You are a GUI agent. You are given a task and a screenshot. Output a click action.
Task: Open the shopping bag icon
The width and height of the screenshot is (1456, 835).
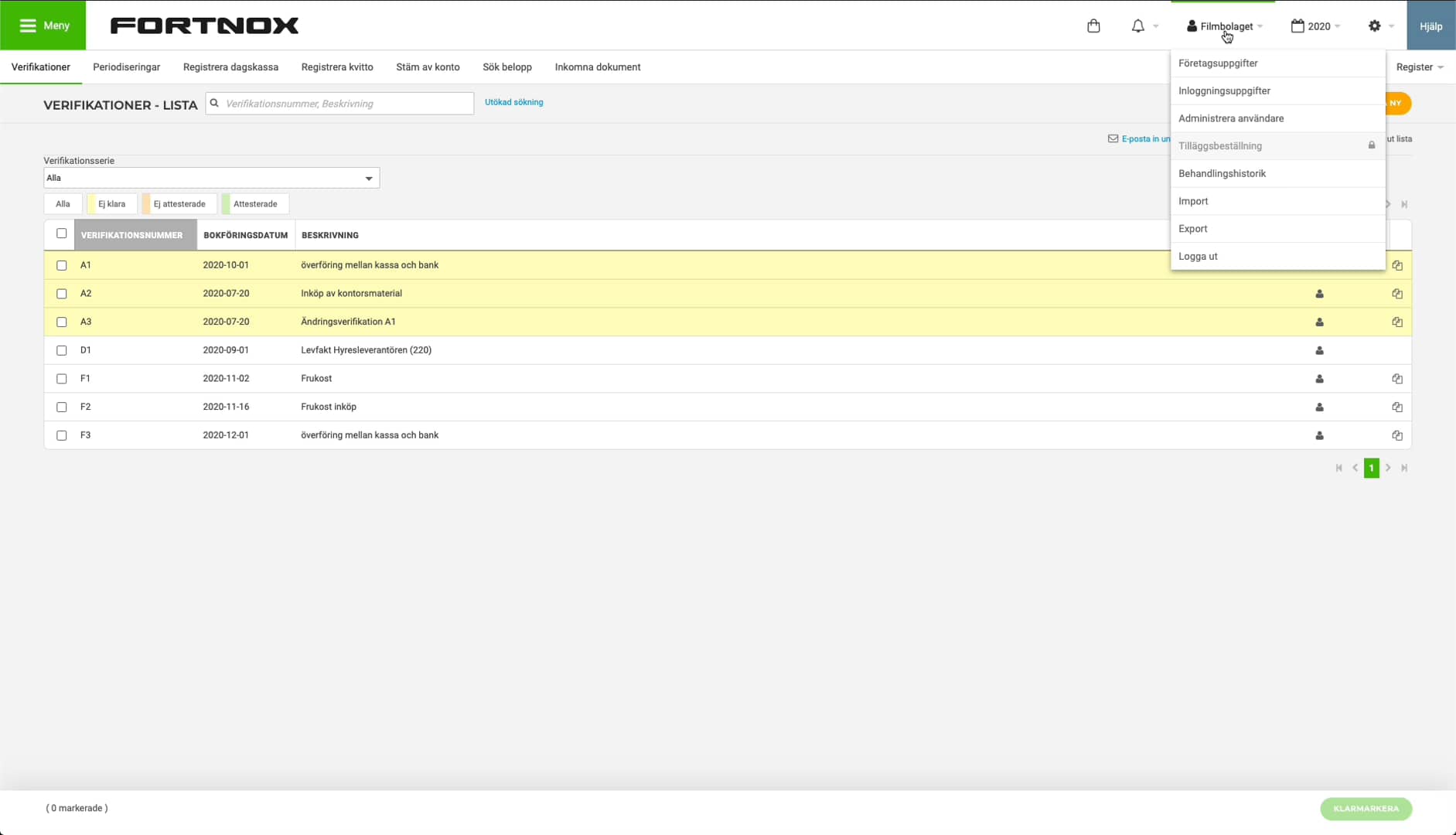pyautogui.click(x=1093, y=26)
